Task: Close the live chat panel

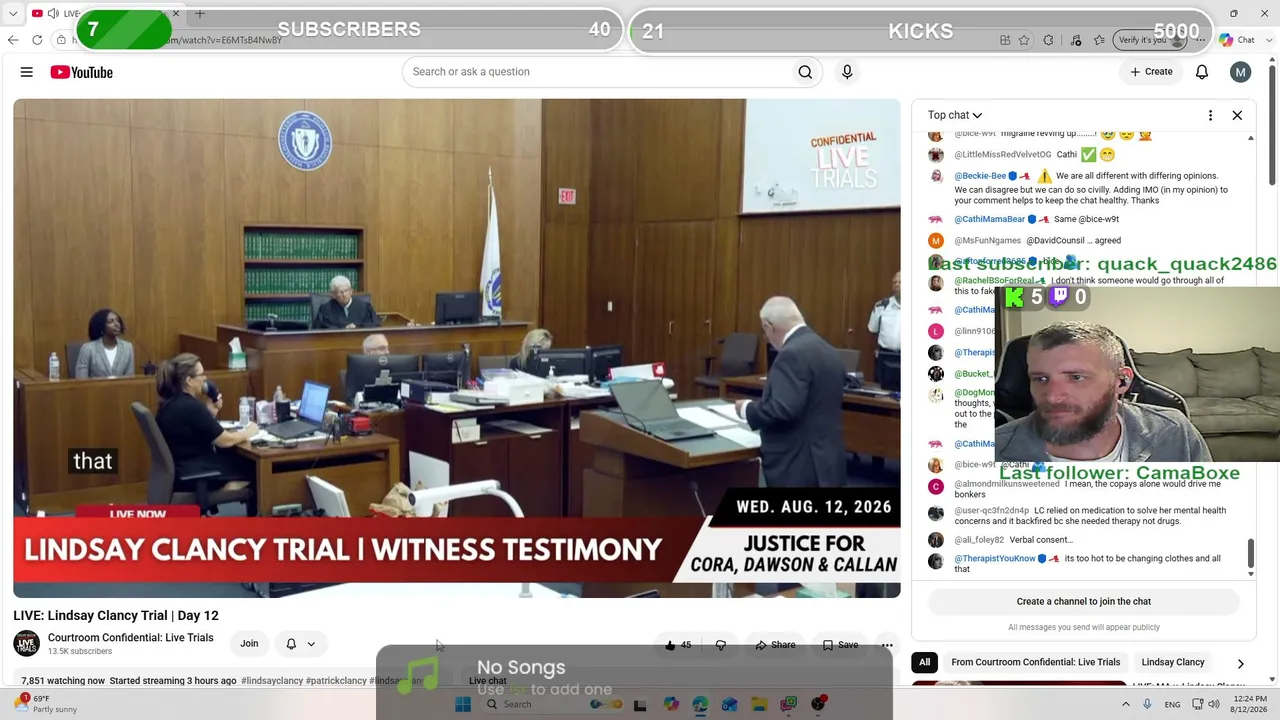Action: [x=1237, y=115]
